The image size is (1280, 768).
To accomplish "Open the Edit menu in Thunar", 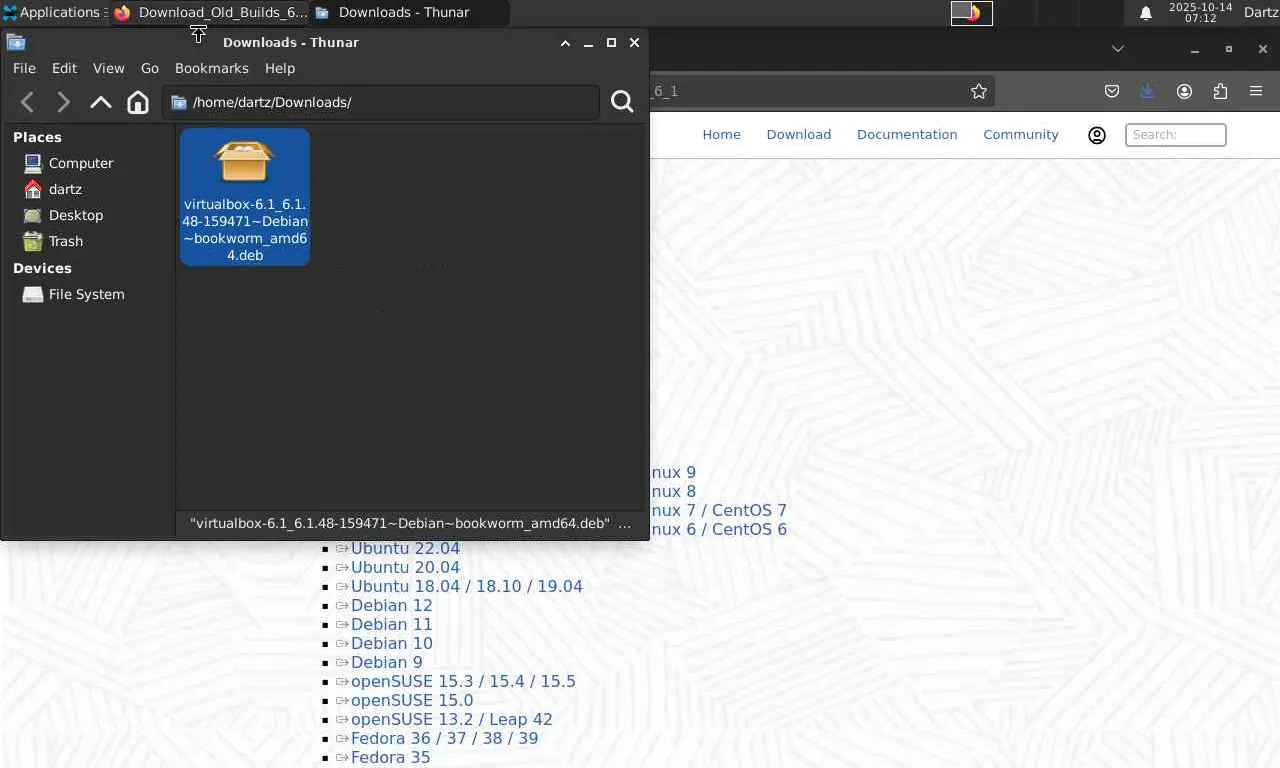I will 64,68.
